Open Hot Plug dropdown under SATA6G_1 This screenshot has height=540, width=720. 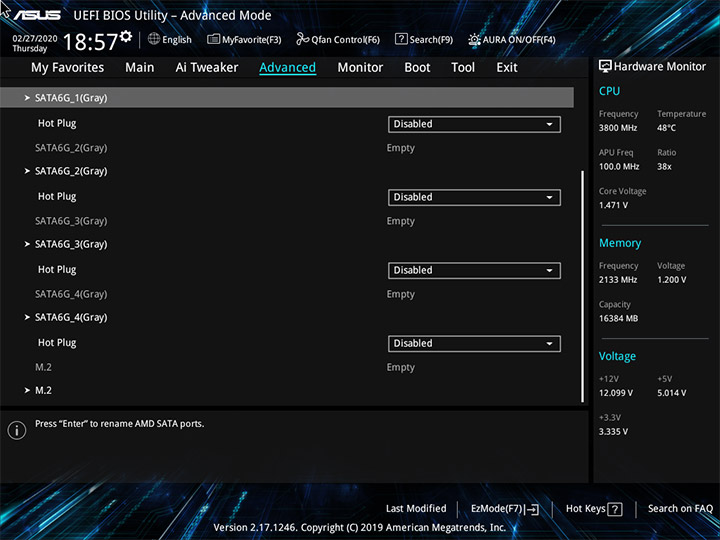(x=474, y=124)
